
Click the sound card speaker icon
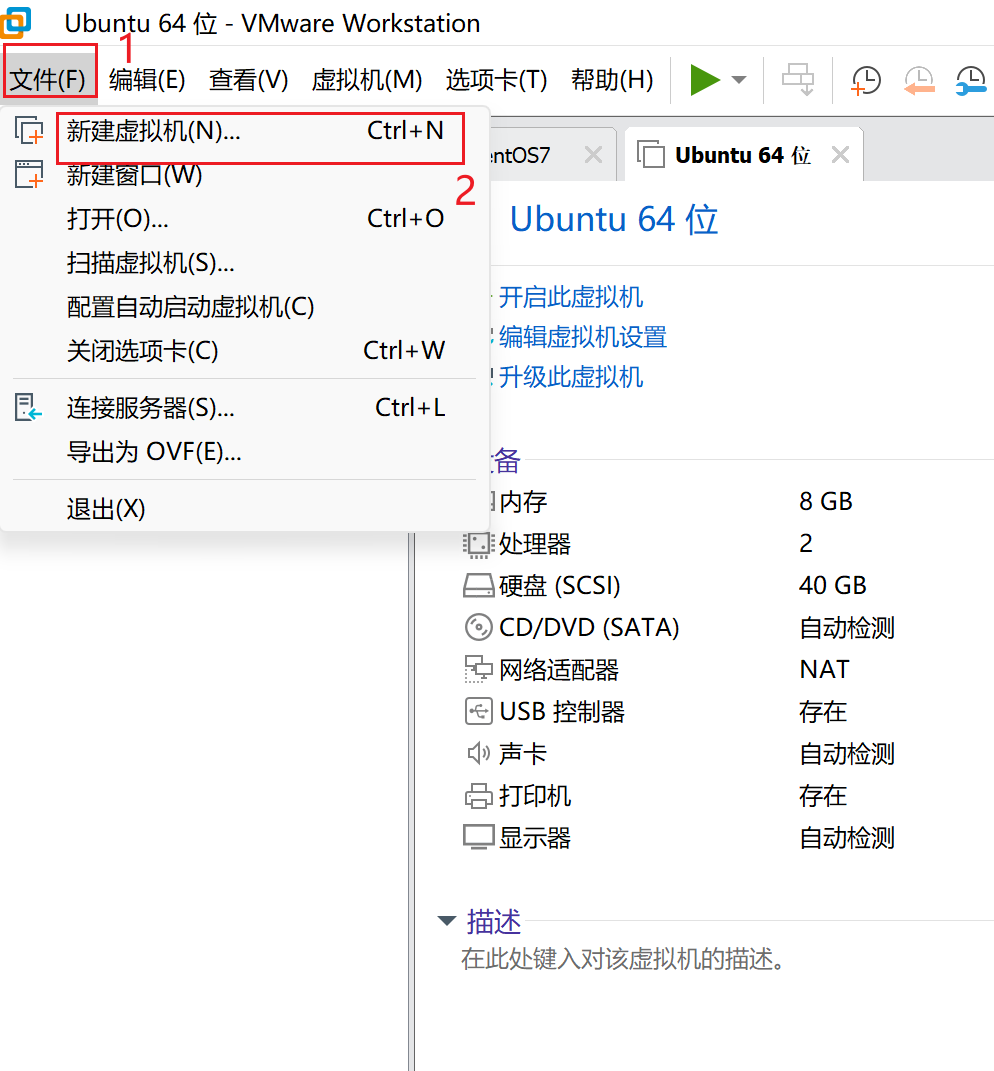478,753
